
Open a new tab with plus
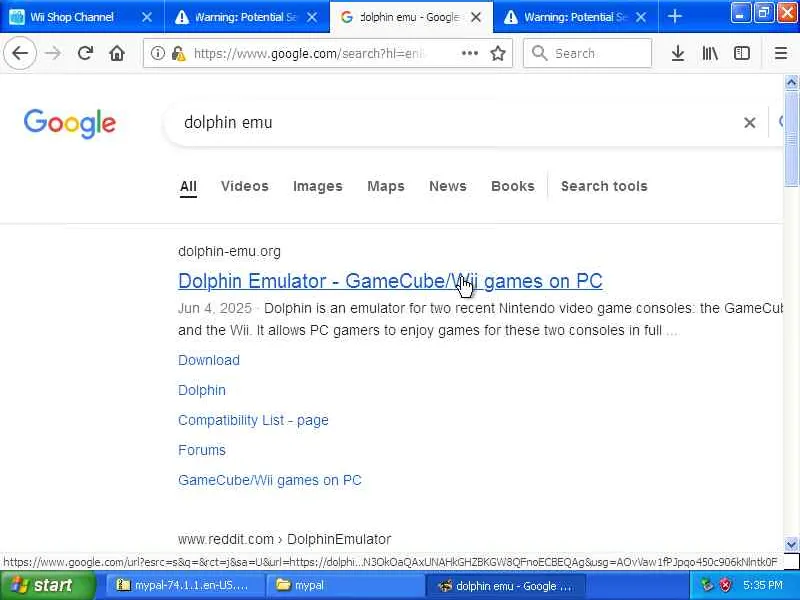coord(674,16)
